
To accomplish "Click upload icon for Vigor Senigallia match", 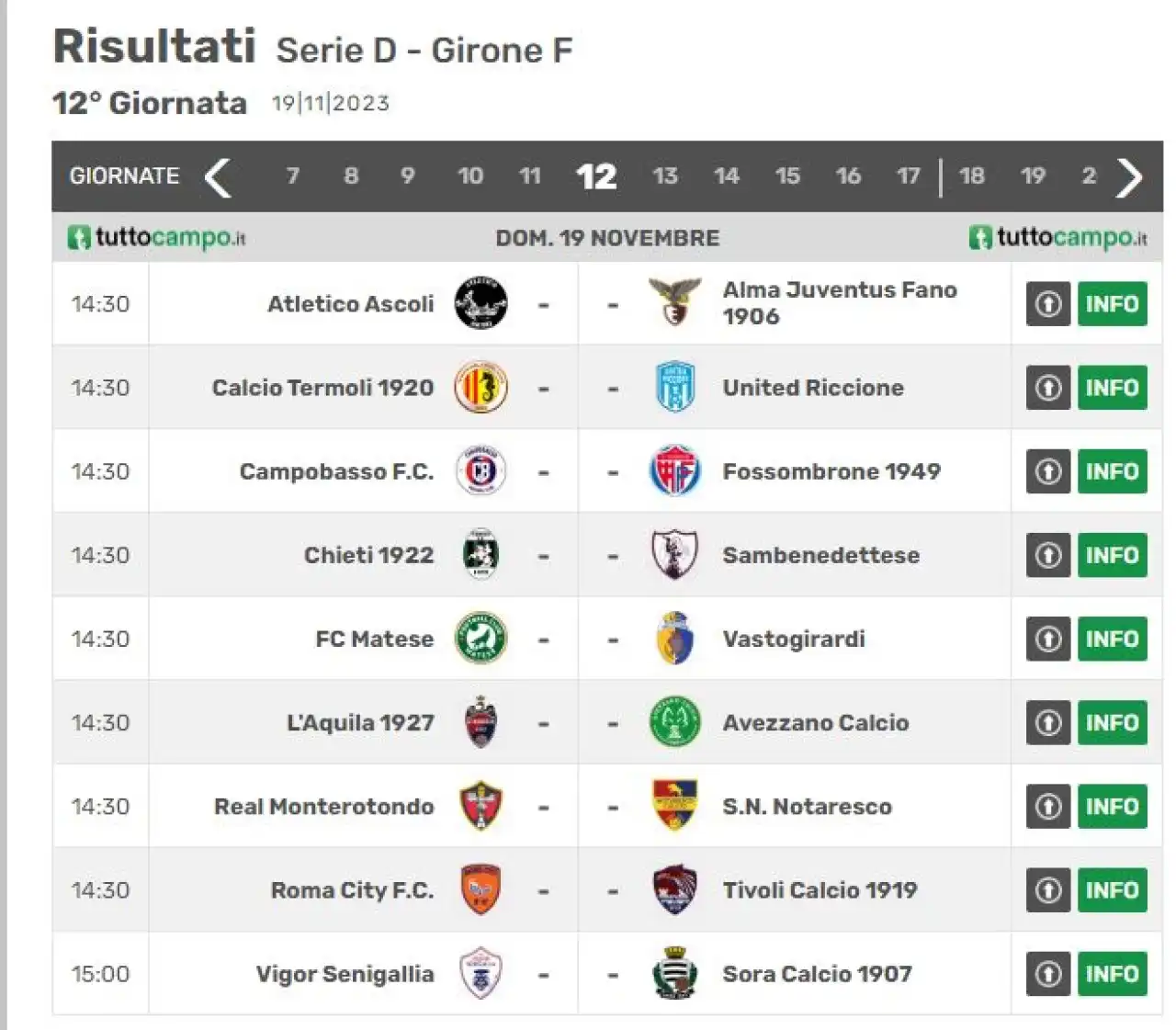I will coord(1048,974).
